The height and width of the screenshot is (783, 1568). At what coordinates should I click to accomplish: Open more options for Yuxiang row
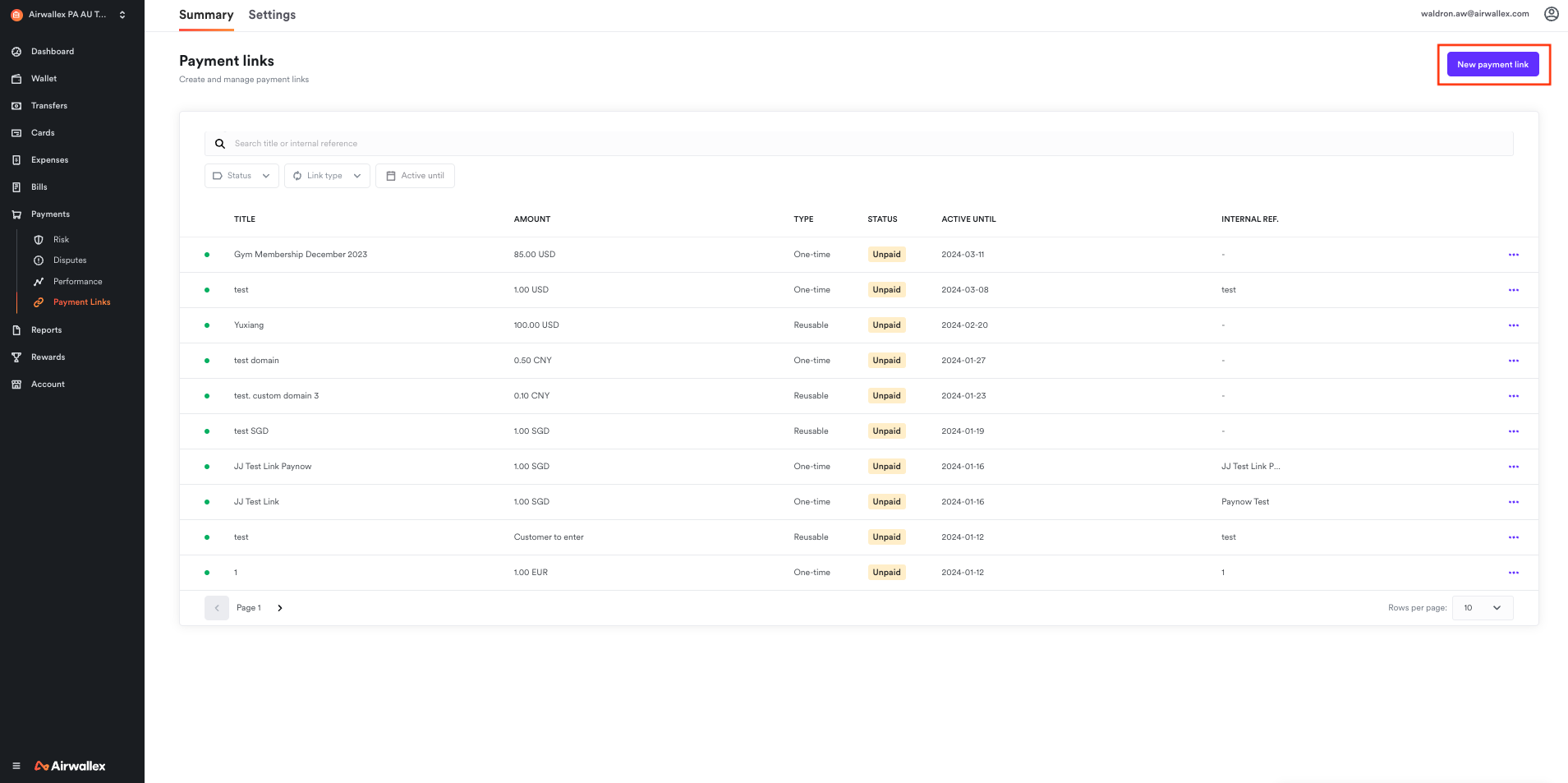coord(1513,325)
